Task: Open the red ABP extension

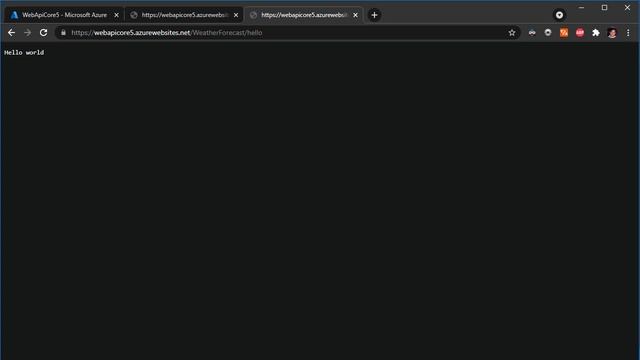Action: tap(580, 33)
